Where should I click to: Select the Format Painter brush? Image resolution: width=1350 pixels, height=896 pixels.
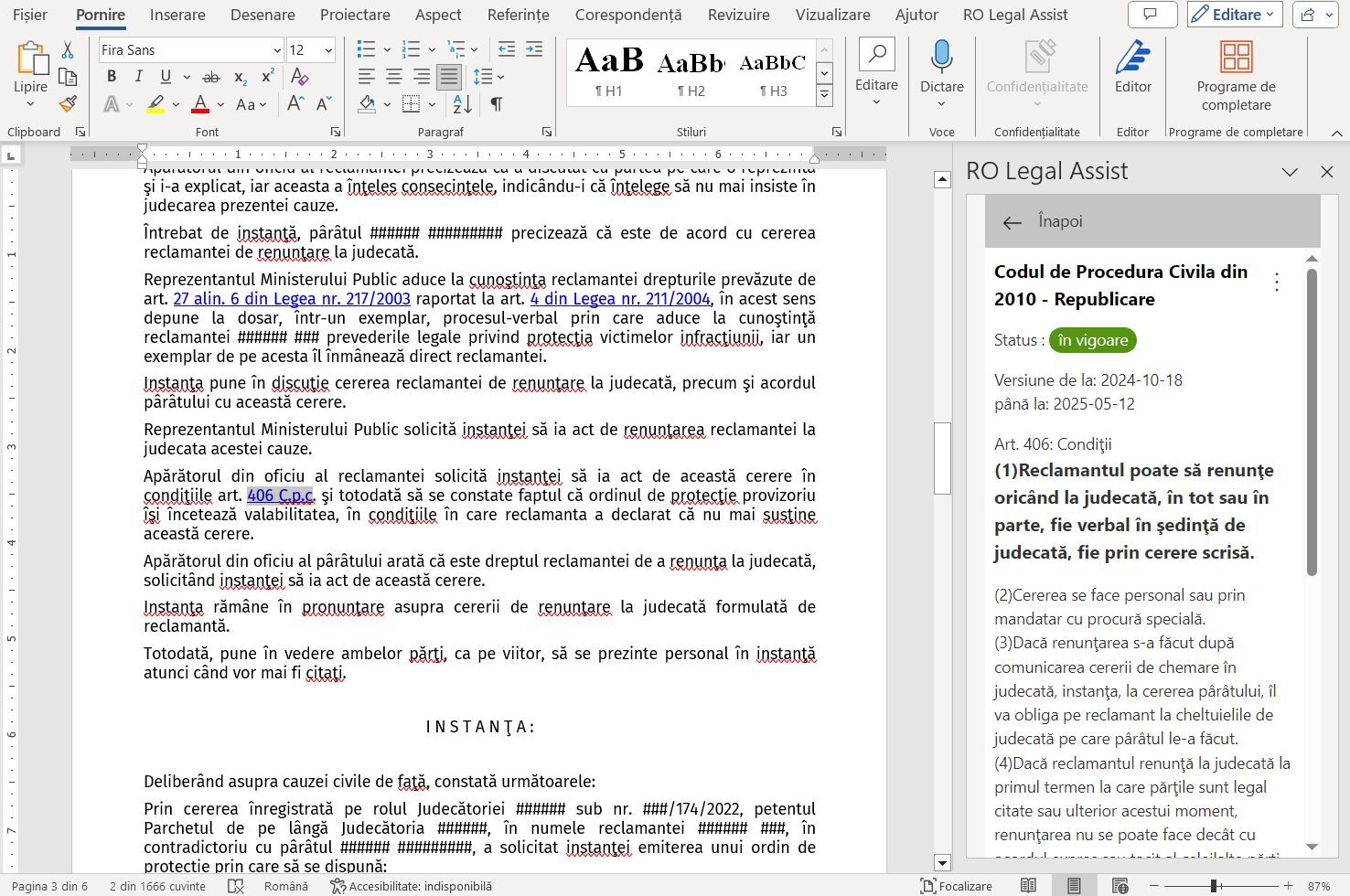68,103
